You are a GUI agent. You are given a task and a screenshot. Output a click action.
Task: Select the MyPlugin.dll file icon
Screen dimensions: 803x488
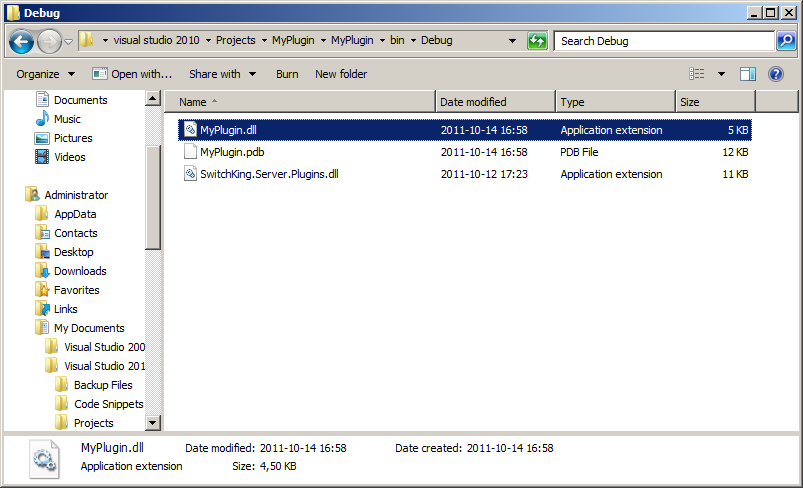[x=190, y=130]
